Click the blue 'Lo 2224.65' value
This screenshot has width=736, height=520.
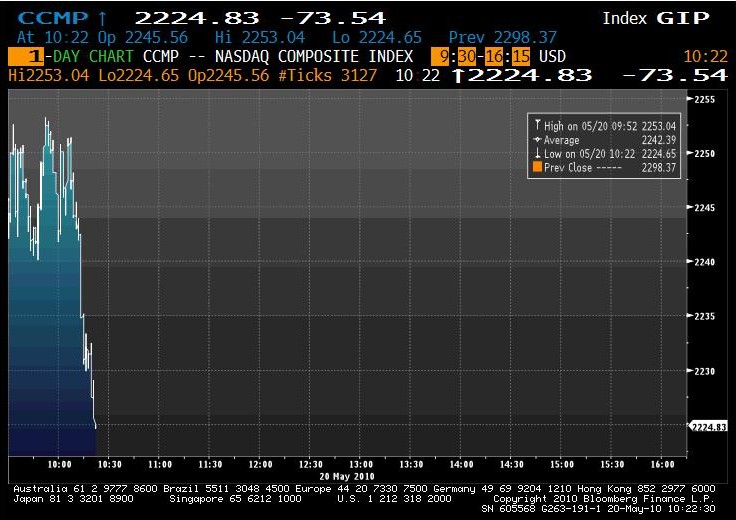point(377,37)
